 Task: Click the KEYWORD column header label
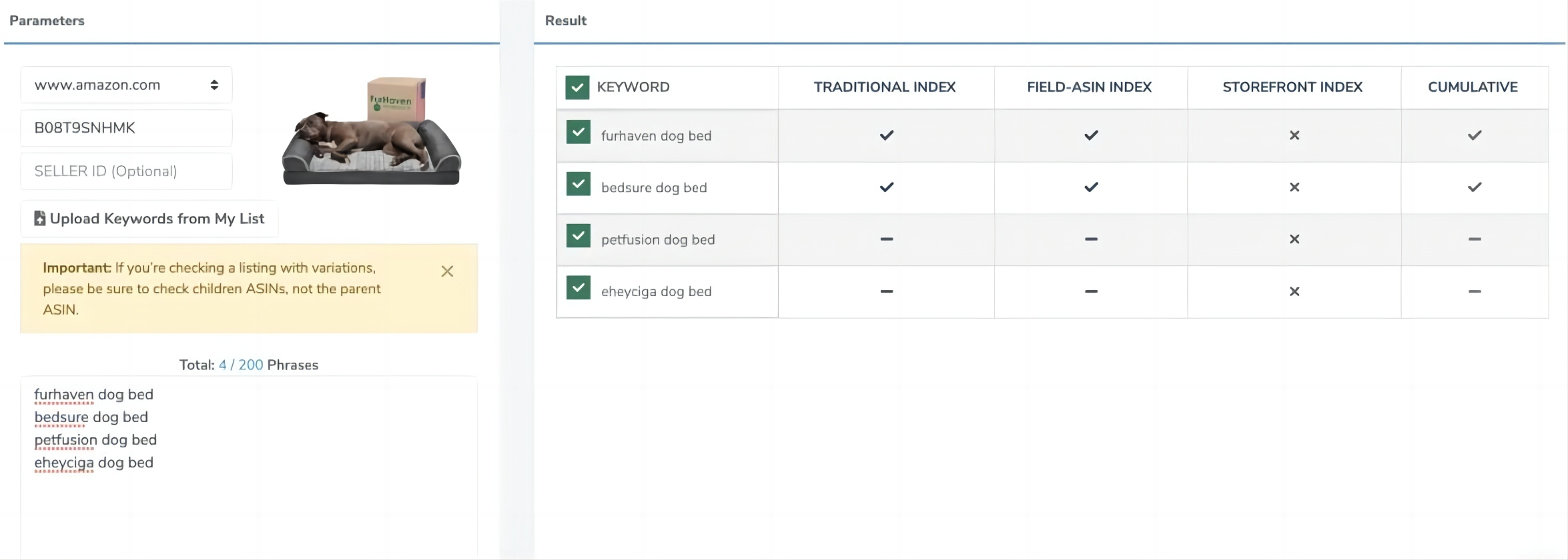coord(633,87)
